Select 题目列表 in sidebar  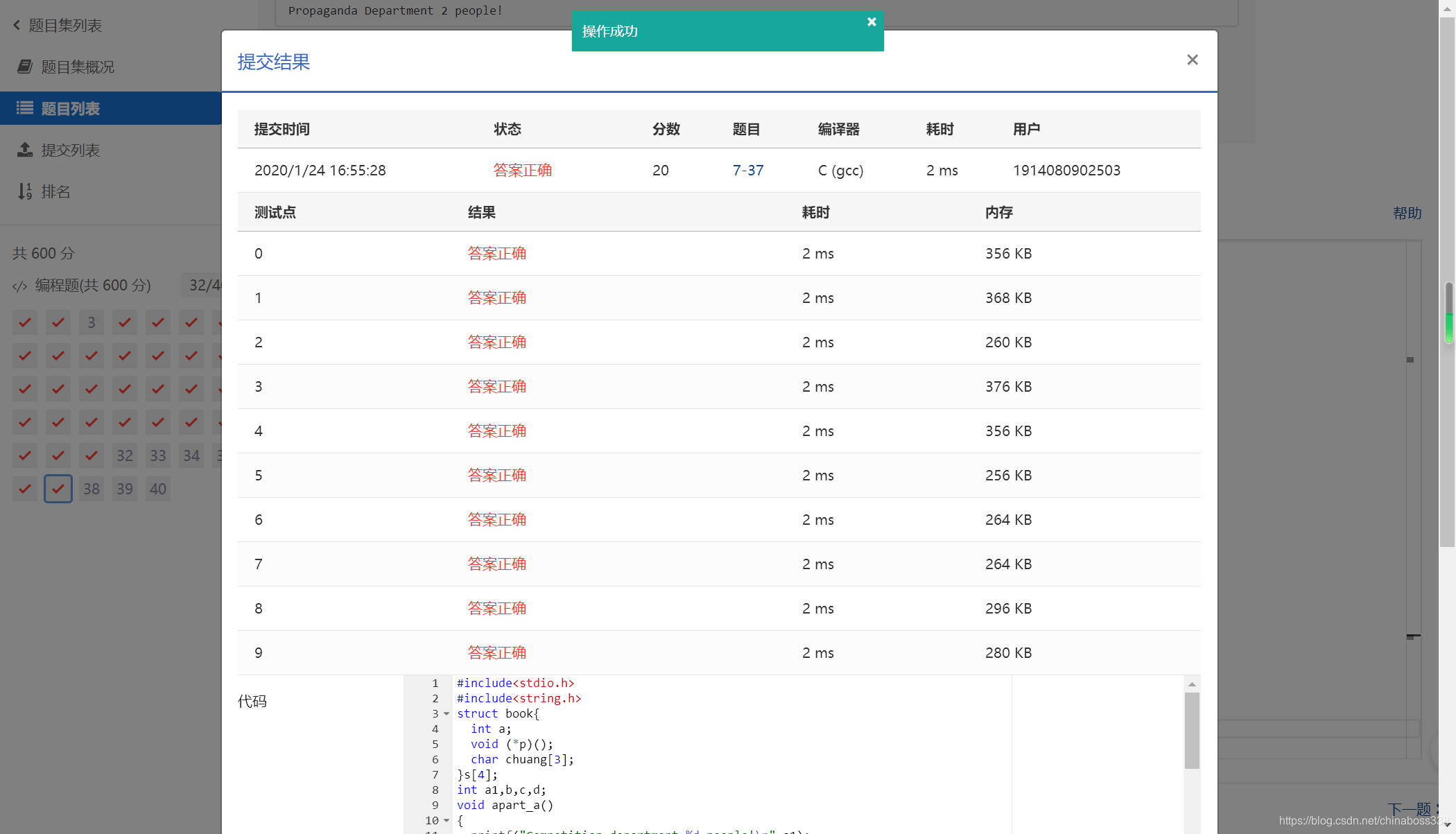pyautogui.click(x=111, y=109)
